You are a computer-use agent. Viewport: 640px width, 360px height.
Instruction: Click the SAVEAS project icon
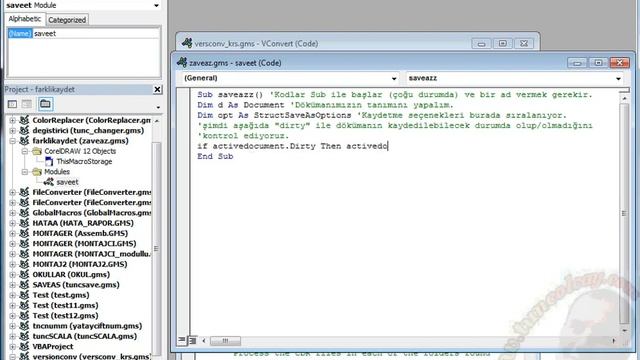point(24,284)
